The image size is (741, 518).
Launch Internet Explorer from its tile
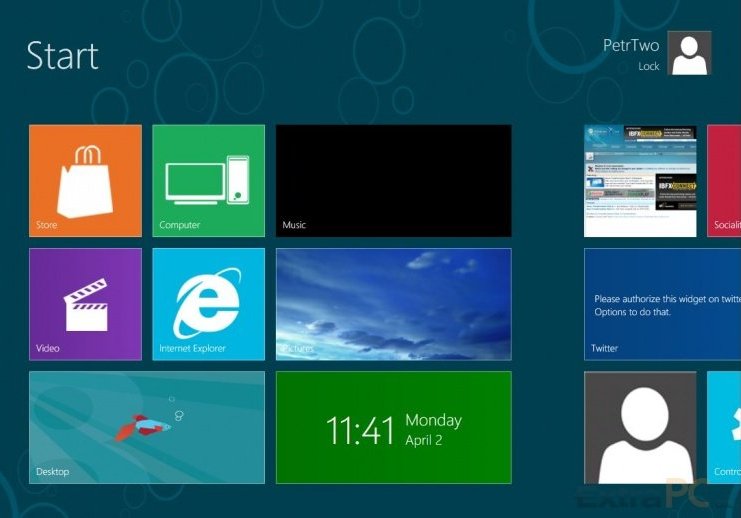208,304
